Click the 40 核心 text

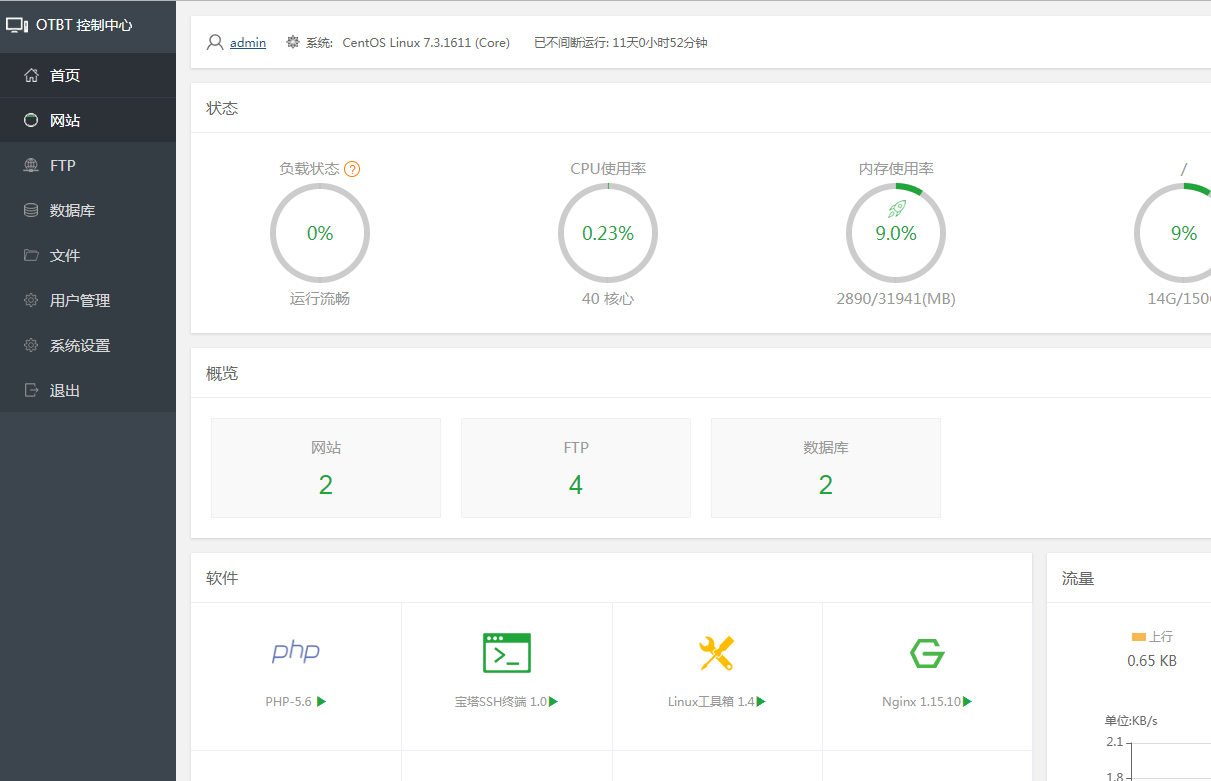(x=608, y=298)
